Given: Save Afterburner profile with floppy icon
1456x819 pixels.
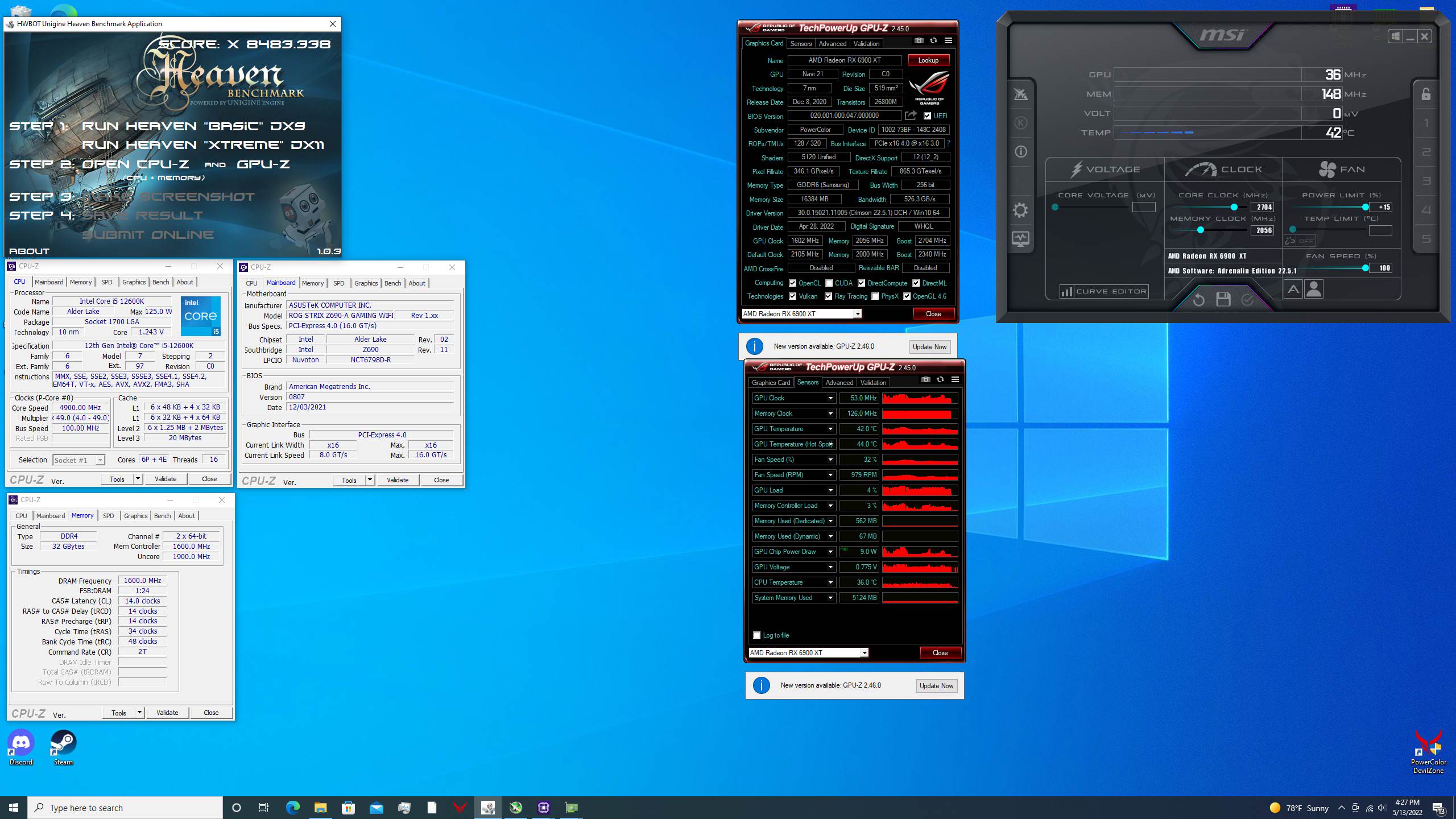Looking at the screenshot, I should [x=1223, y=299].
